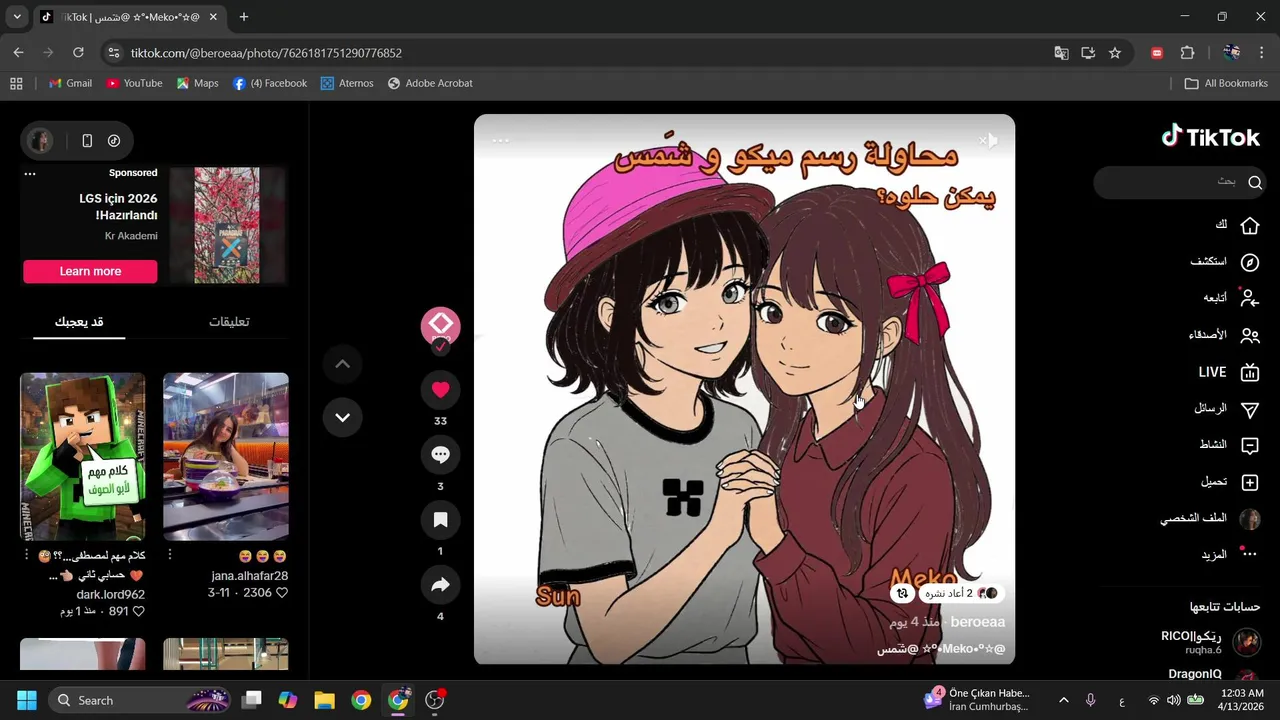The width and height of the screenshot is (1280, 720).
Task: Click the Chrome address bar URL
Action: [266, 53]
